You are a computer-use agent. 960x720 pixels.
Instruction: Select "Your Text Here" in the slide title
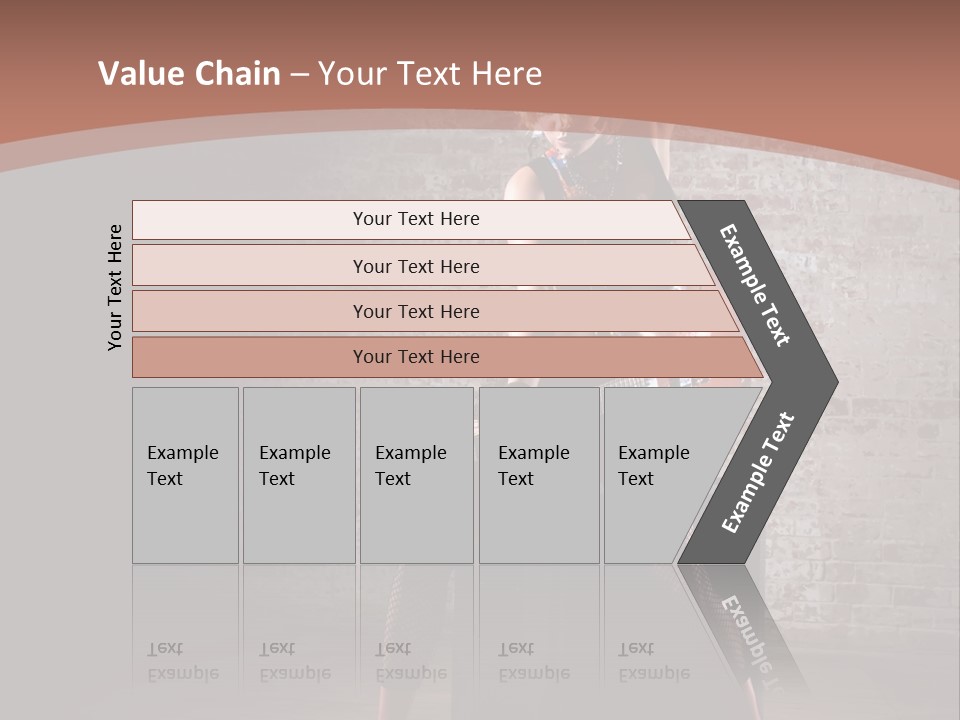point(430,74)
